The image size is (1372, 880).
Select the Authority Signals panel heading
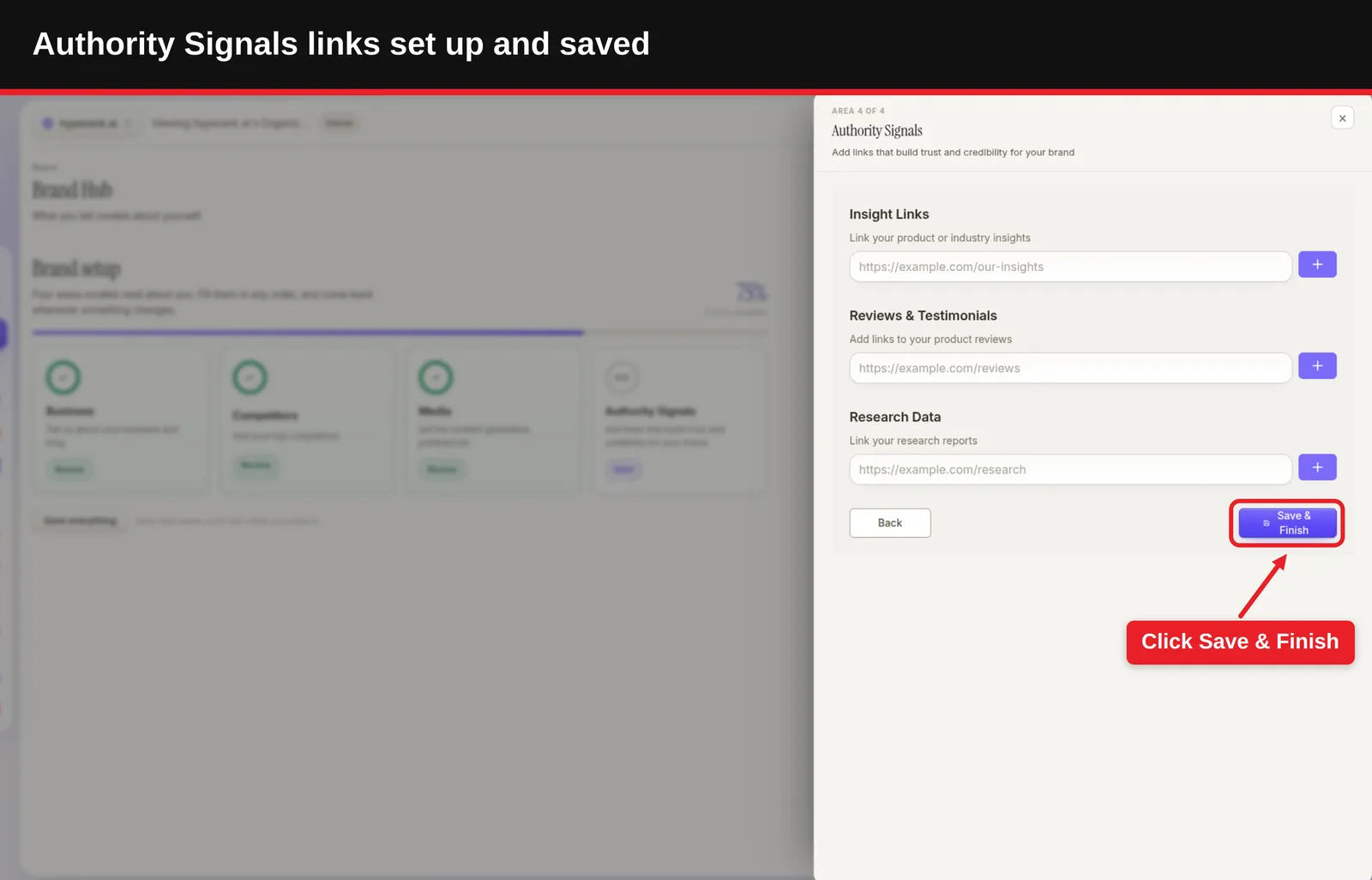tap(876, 130)
